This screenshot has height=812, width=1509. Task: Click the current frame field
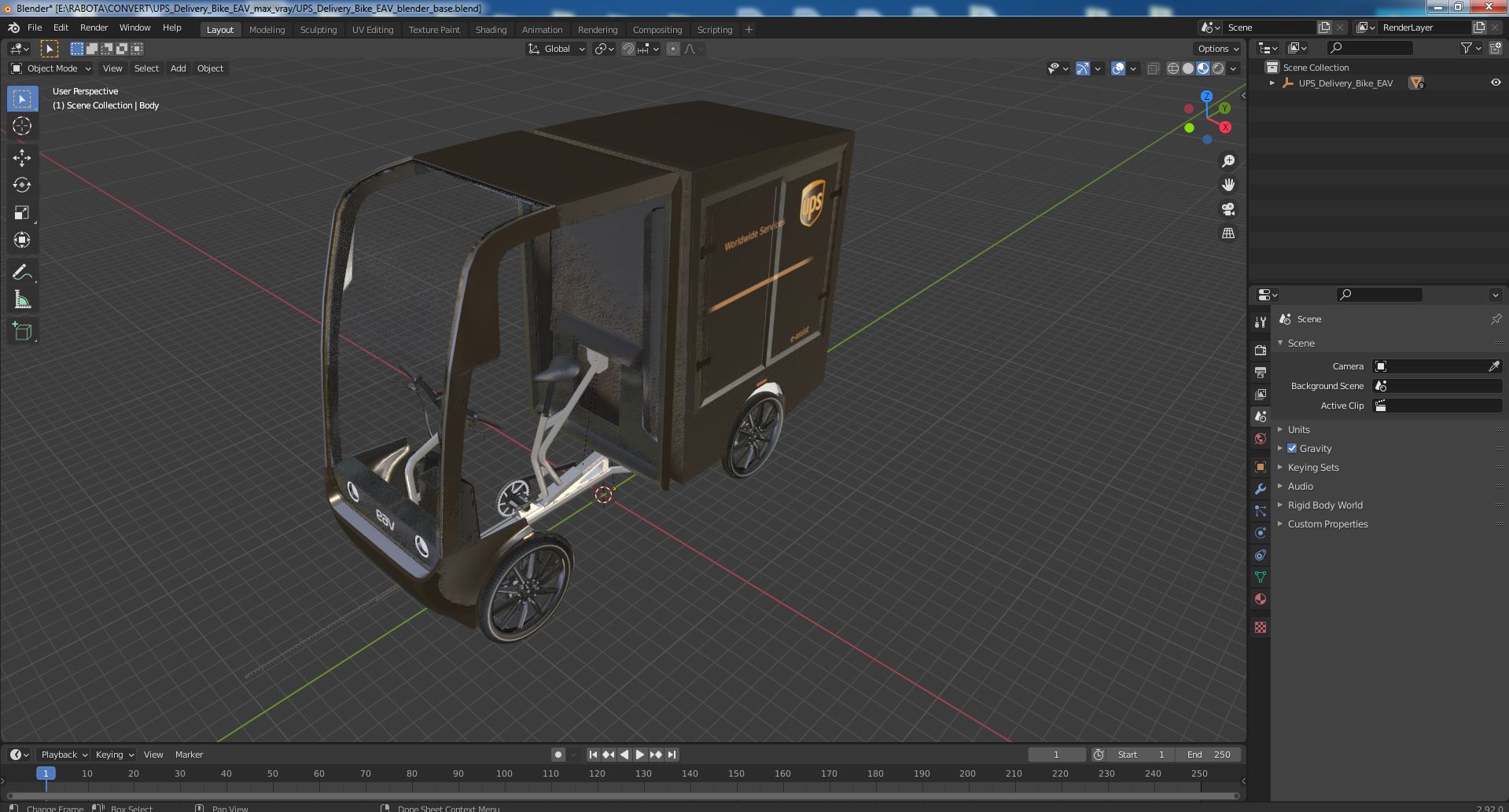(x=1056, y=755)
